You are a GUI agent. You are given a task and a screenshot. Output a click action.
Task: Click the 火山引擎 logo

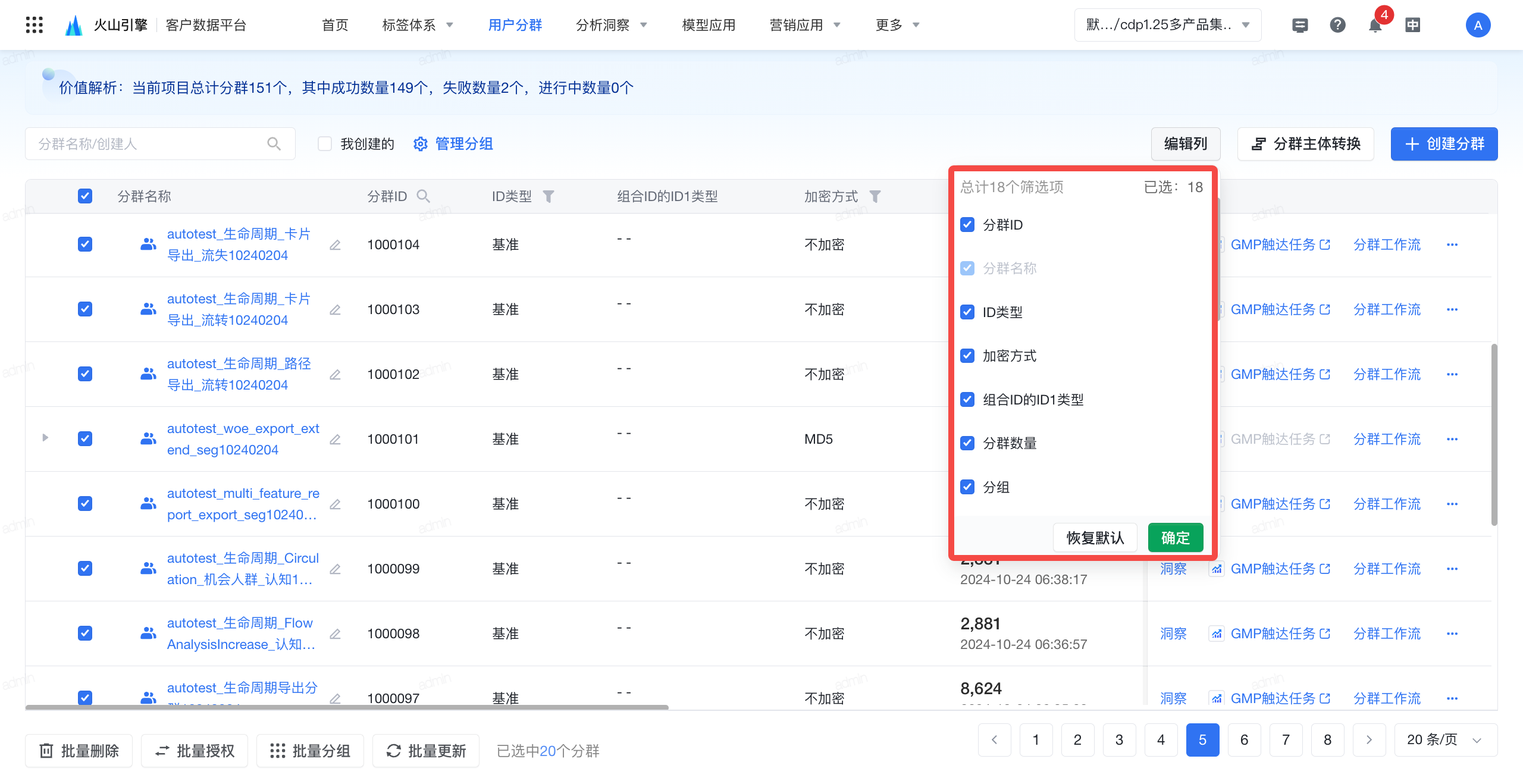click(x=106, y=25)
